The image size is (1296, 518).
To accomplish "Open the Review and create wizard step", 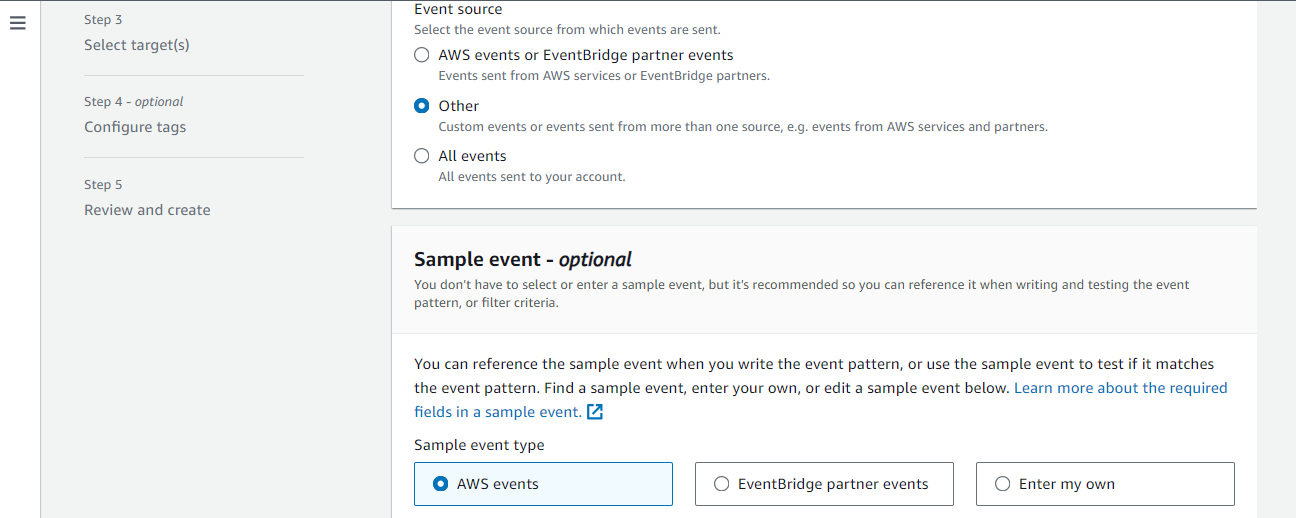I will (147, 210).
